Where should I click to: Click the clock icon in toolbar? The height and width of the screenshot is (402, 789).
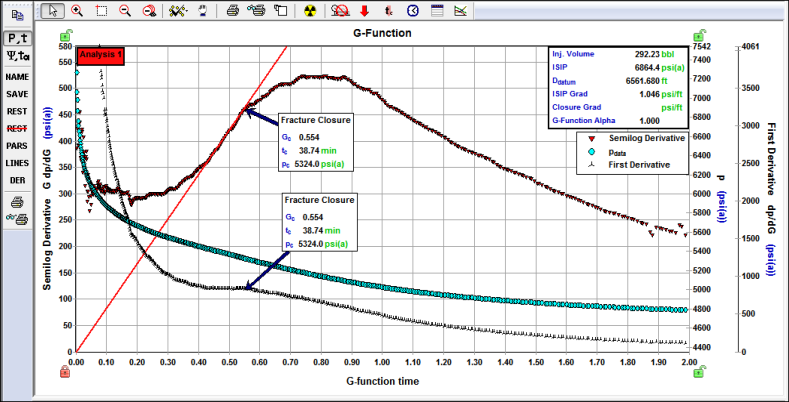[x=413, y=10]
